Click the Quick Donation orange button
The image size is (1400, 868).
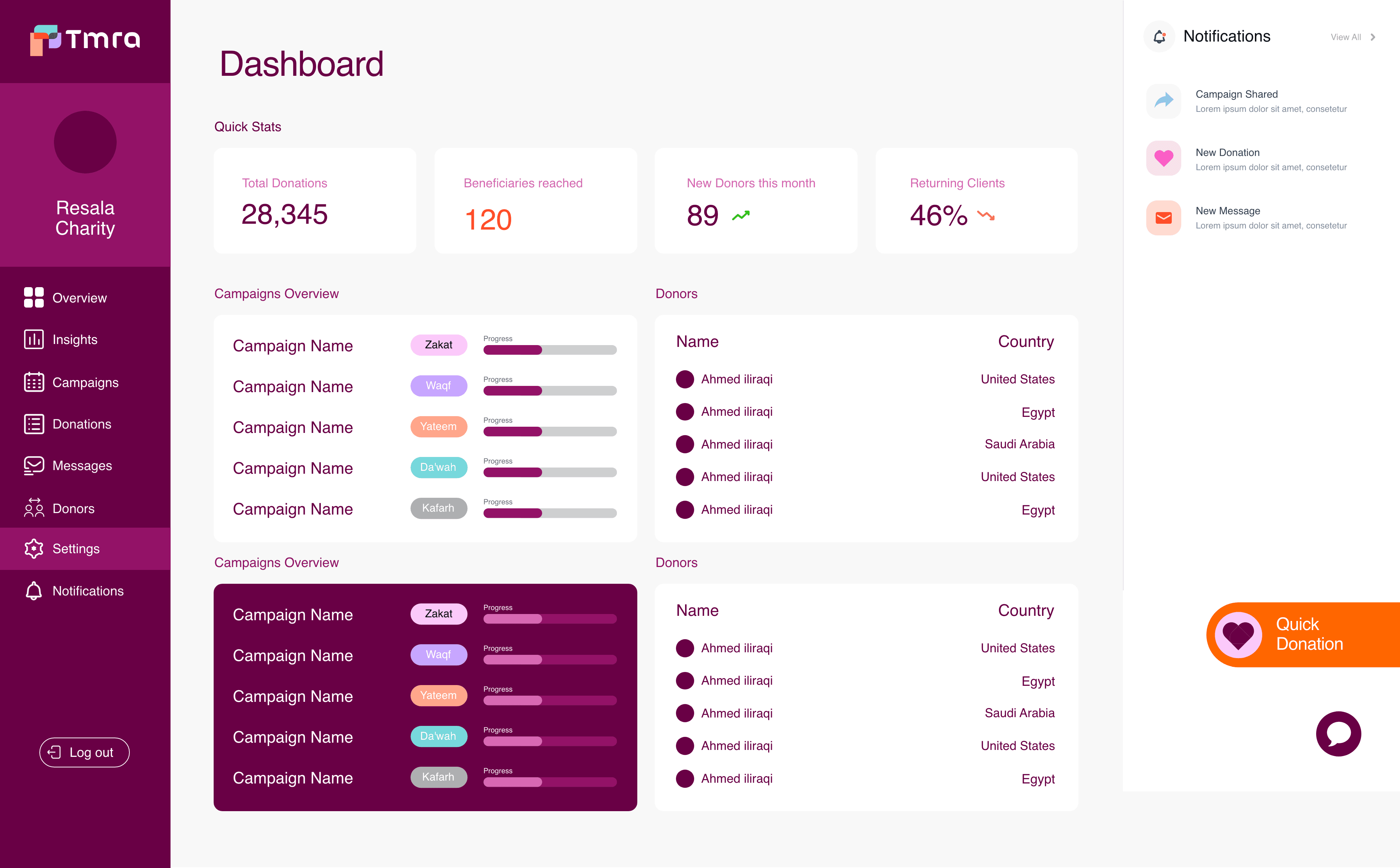pos(1303,634)
